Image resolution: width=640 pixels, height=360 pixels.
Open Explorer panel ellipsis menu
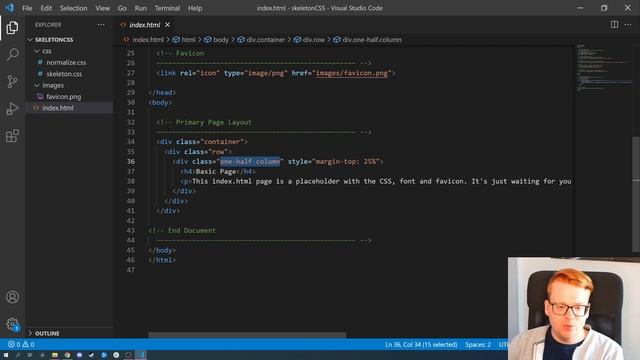point(101,24)
